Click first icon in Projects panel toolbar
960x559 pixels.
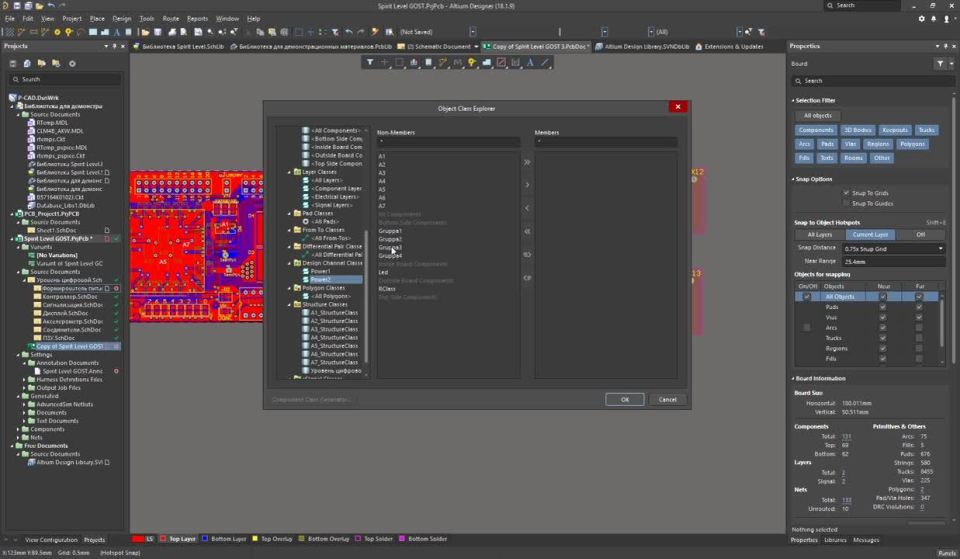(13, 63)
